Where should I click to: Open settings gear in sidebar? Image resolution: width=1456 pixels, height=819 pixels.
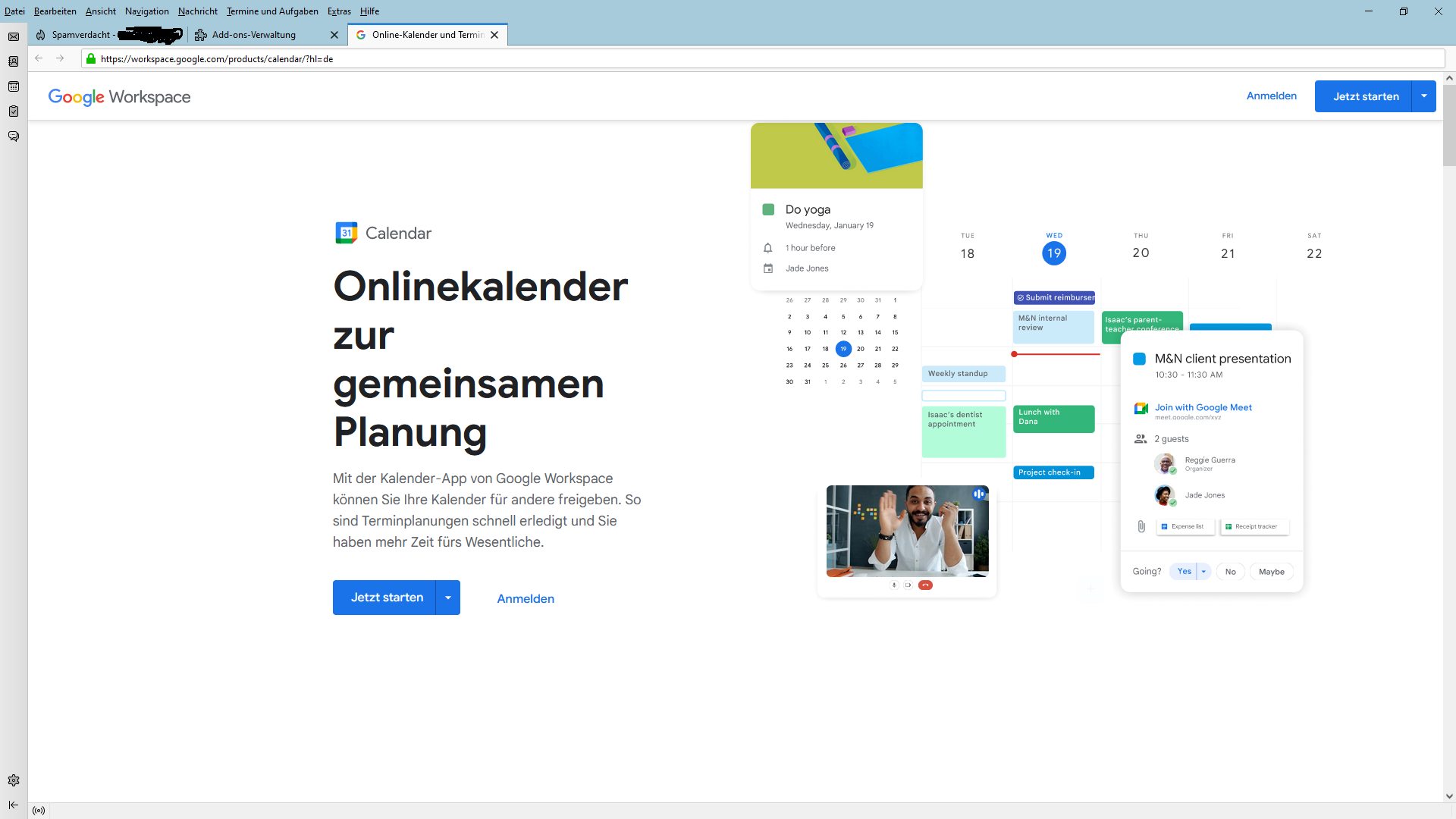tap(14, 780)
